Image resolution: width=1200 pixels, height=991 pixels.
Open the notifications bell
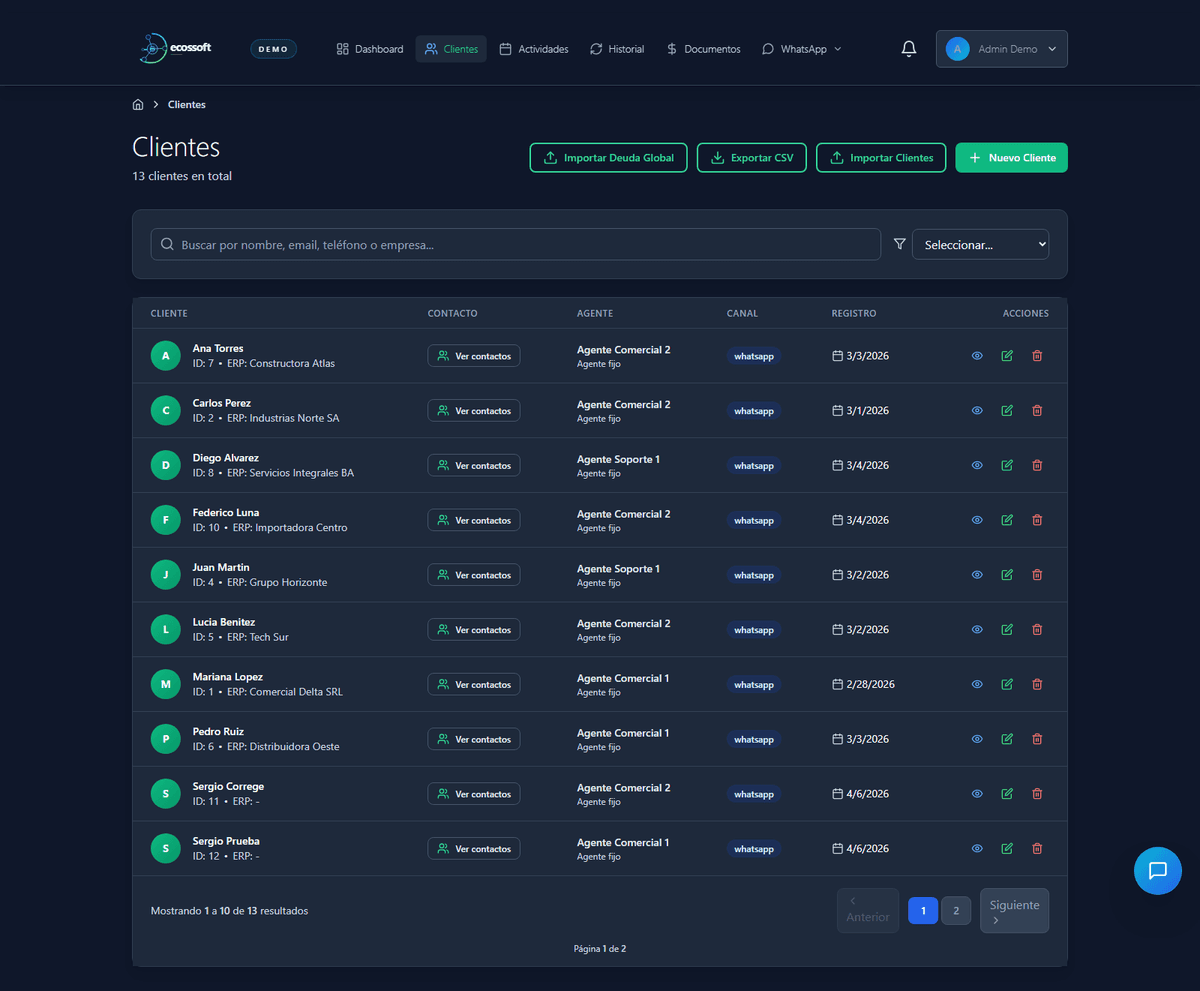coord(908,49)
